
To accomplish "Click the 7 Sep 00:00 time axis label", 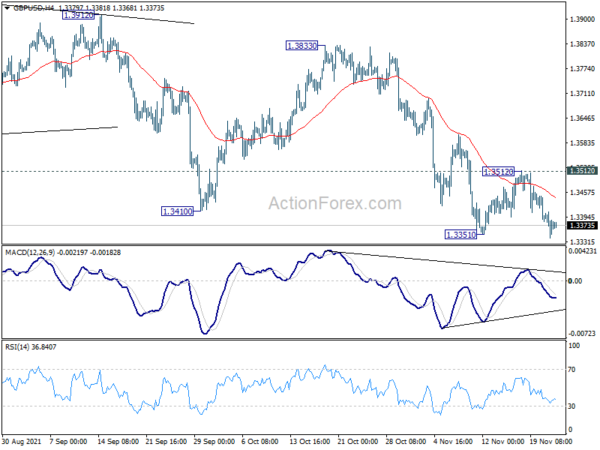I will [x=68, y=442].
